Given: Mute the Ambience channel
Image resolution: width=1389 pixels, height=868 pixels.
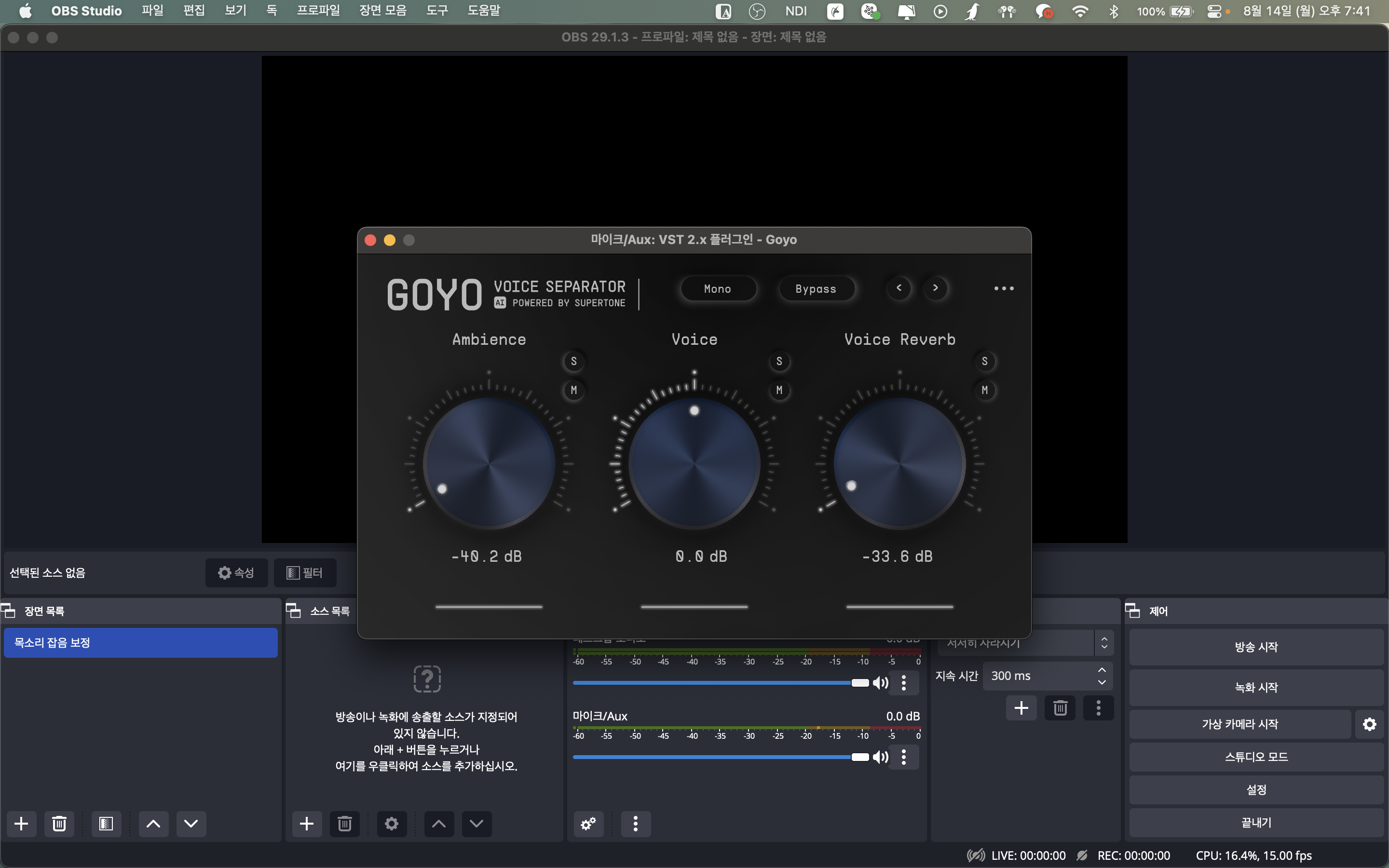Looking at the screenshot, I should point(574,391).
